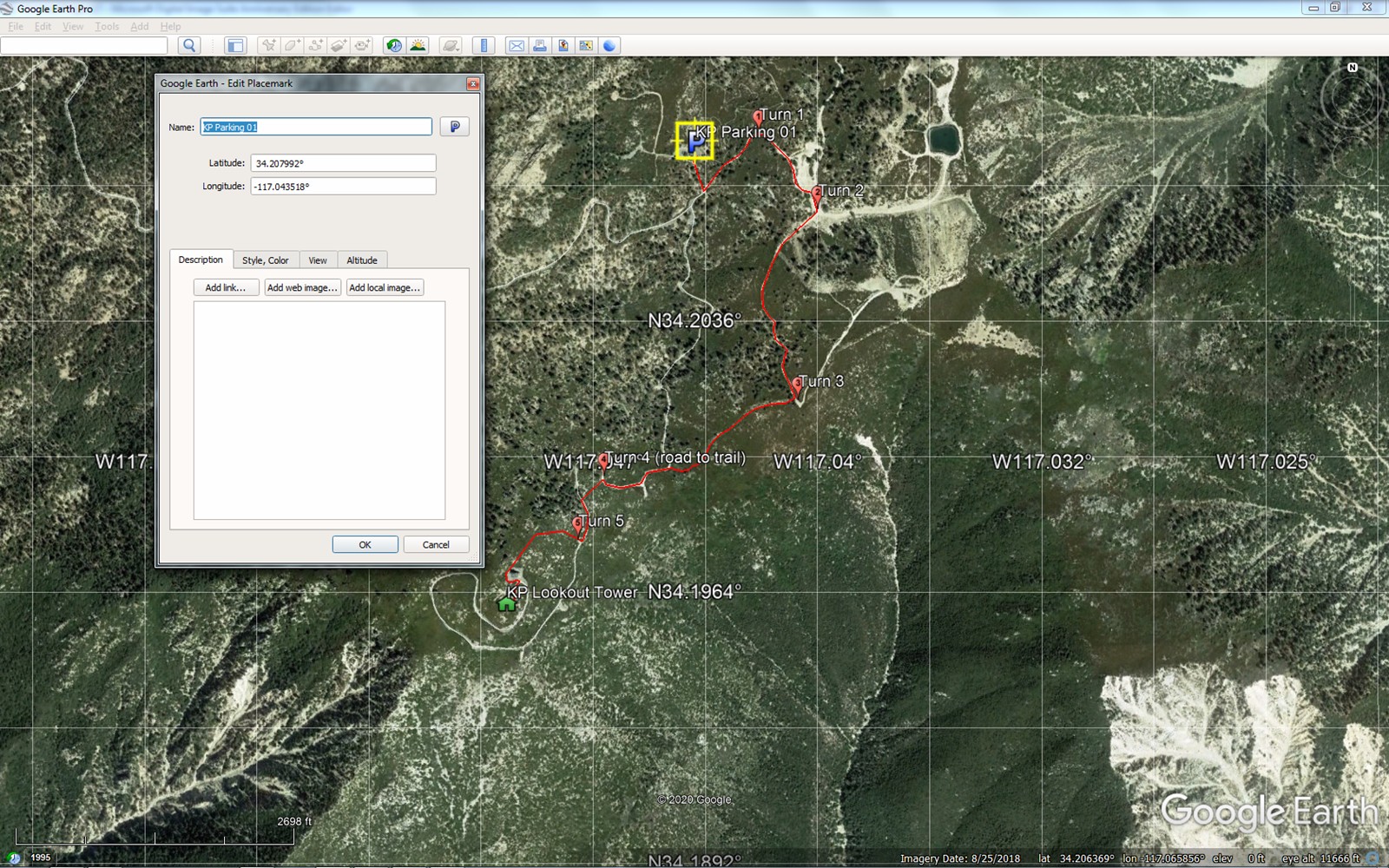Switch to the Style, Color tab
Image resolution: width=1389 pixels, height=868 pixels.
point(265,260)
